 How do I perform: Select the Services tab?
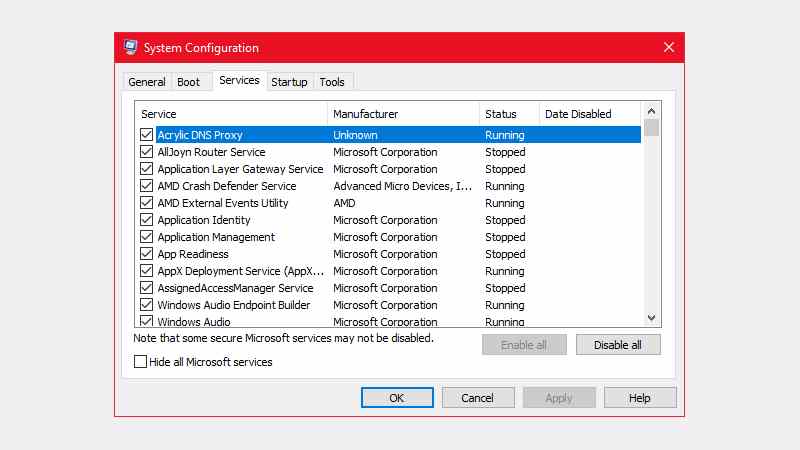(x=239, y=81)
